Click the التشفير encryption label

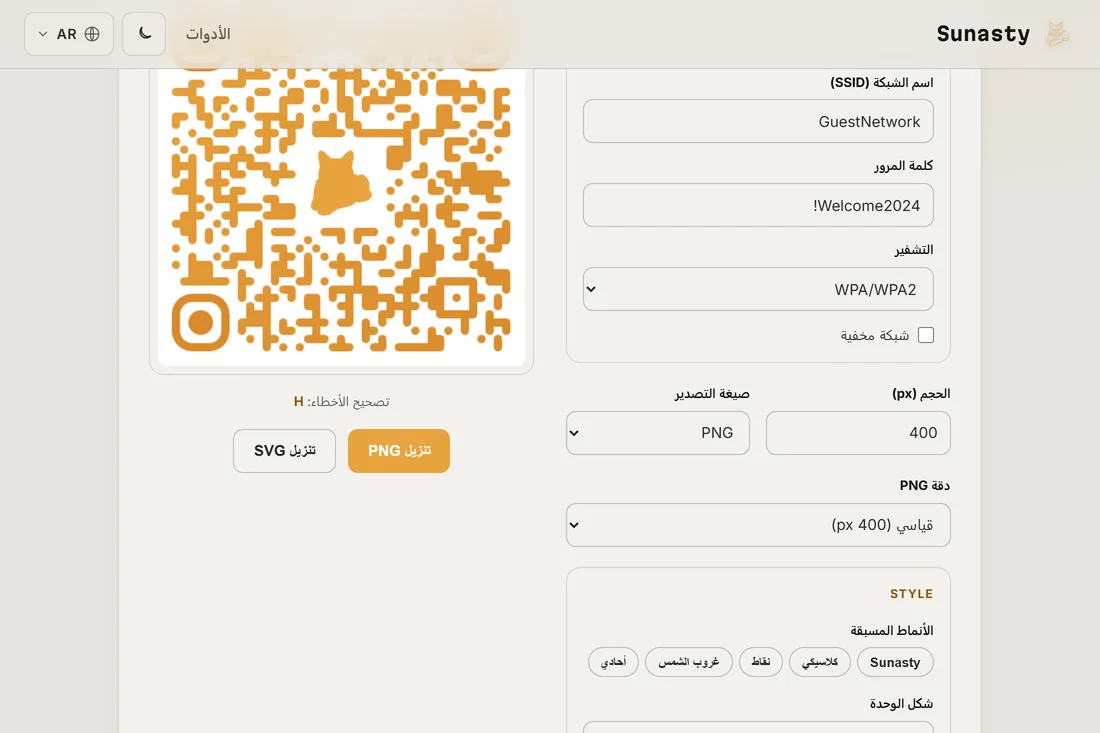pyautogui.click(x=914, y=250)
